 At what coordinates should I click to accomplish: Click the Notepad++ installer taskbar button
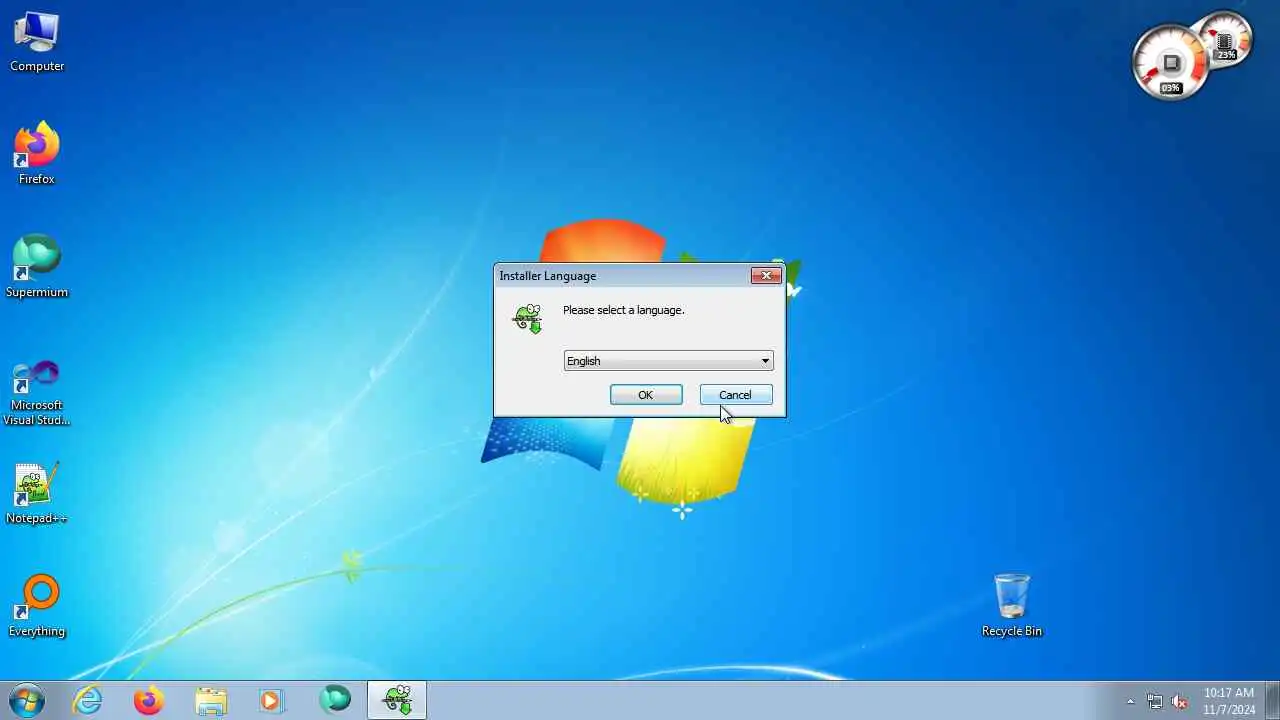(398, 700)
